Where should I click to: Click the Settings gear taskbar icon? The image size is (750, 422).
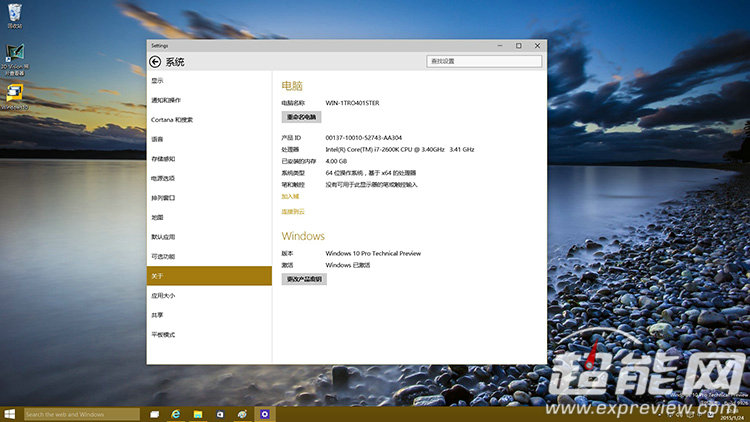pos(265,413)
